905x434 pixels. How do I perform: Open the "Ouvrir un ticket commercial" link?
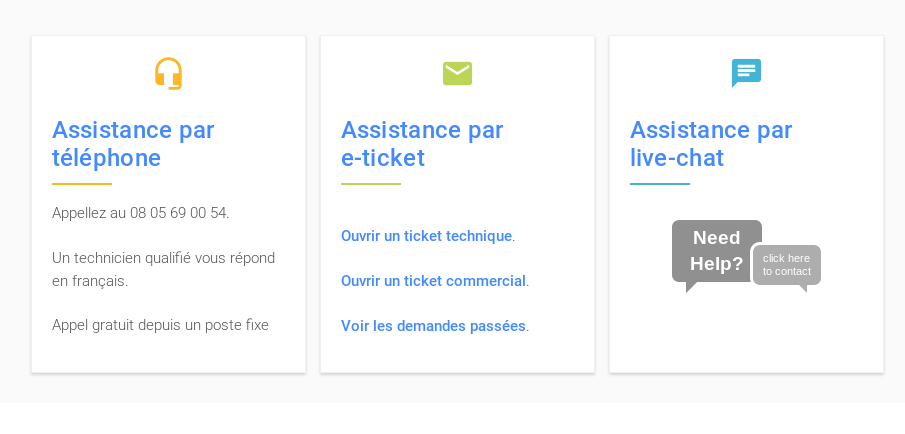[x=433, y=281]
